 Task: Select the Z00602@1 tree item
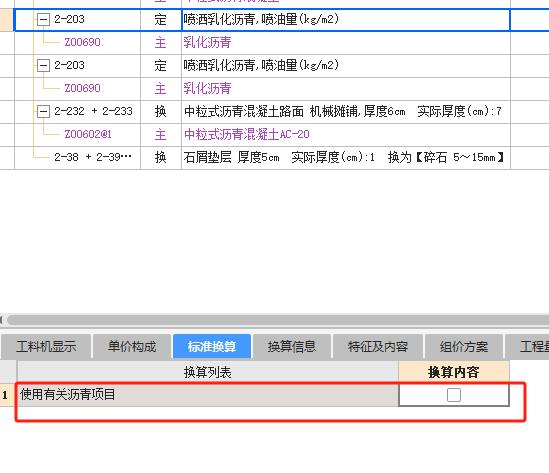click(88, 134)
